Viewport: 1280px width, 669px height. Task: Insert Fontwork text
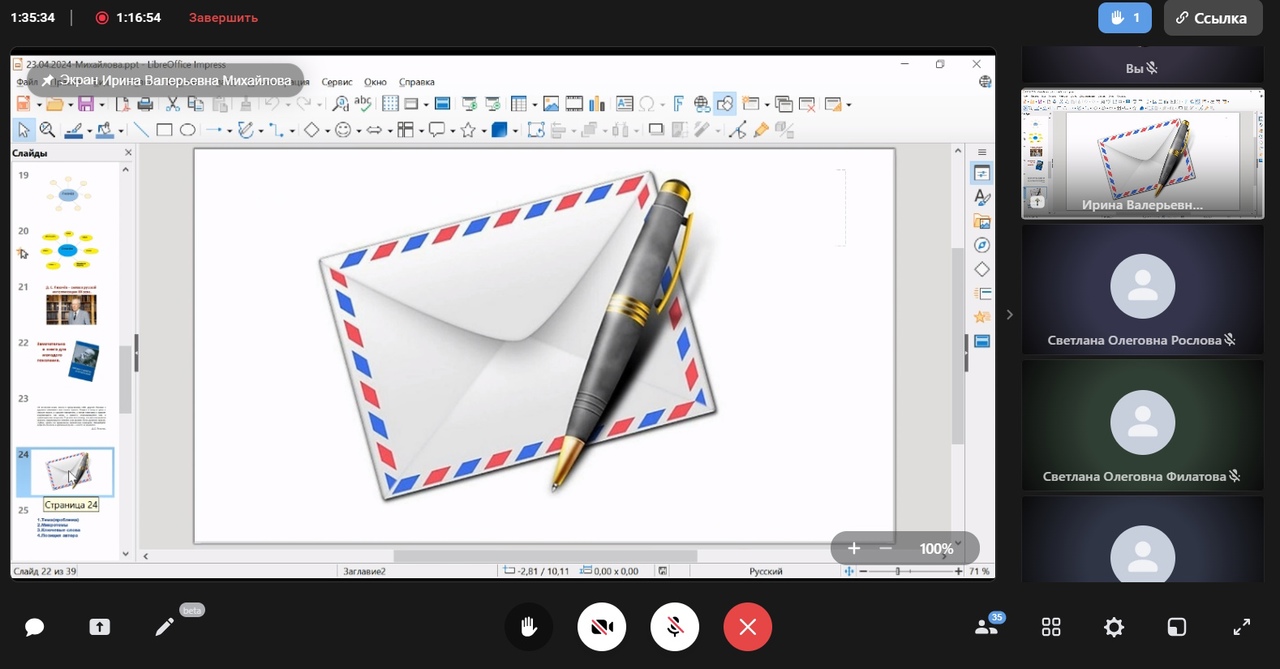[x=679, y=104]
